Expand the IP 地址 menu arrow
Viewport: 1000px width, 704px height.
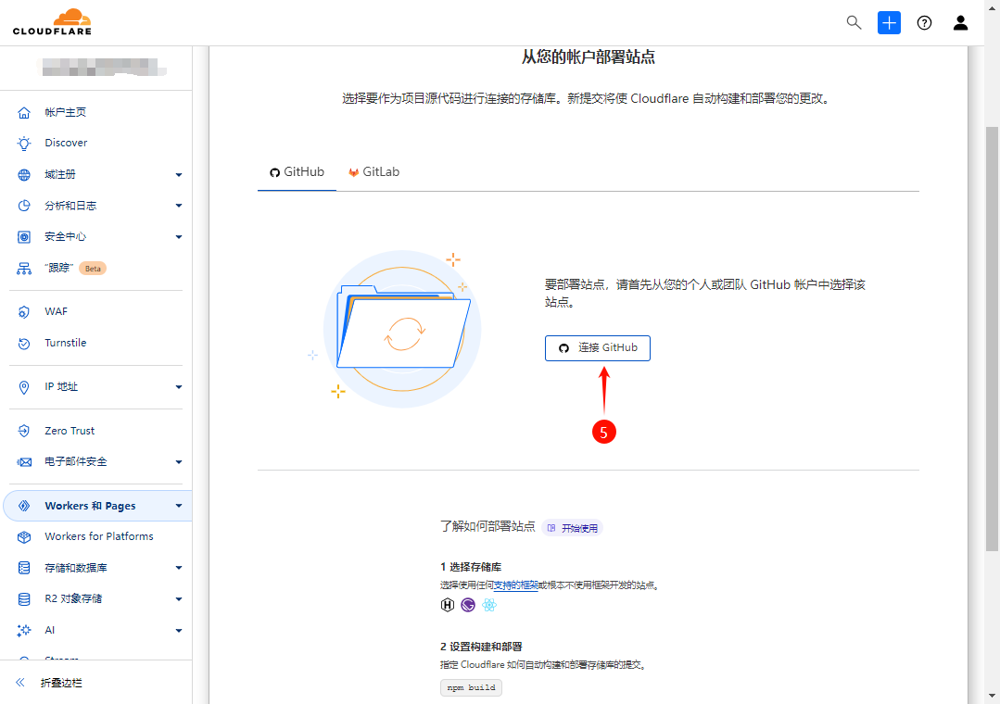coord(179,387)
